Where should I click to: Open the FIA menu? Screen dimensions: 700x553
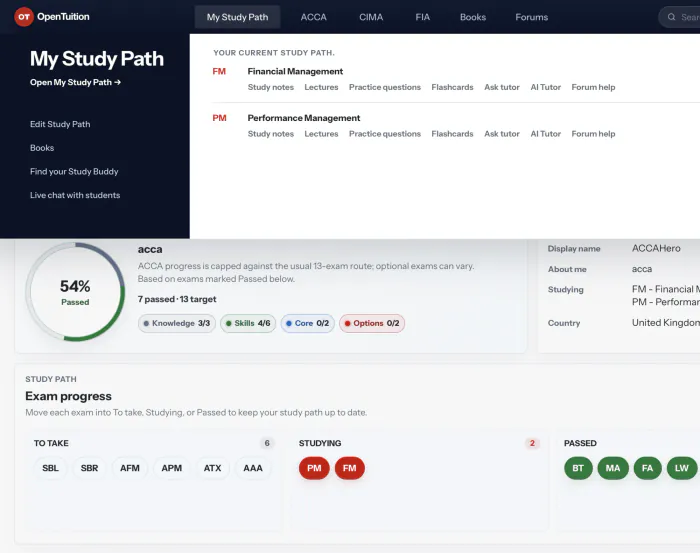point(422,17)
